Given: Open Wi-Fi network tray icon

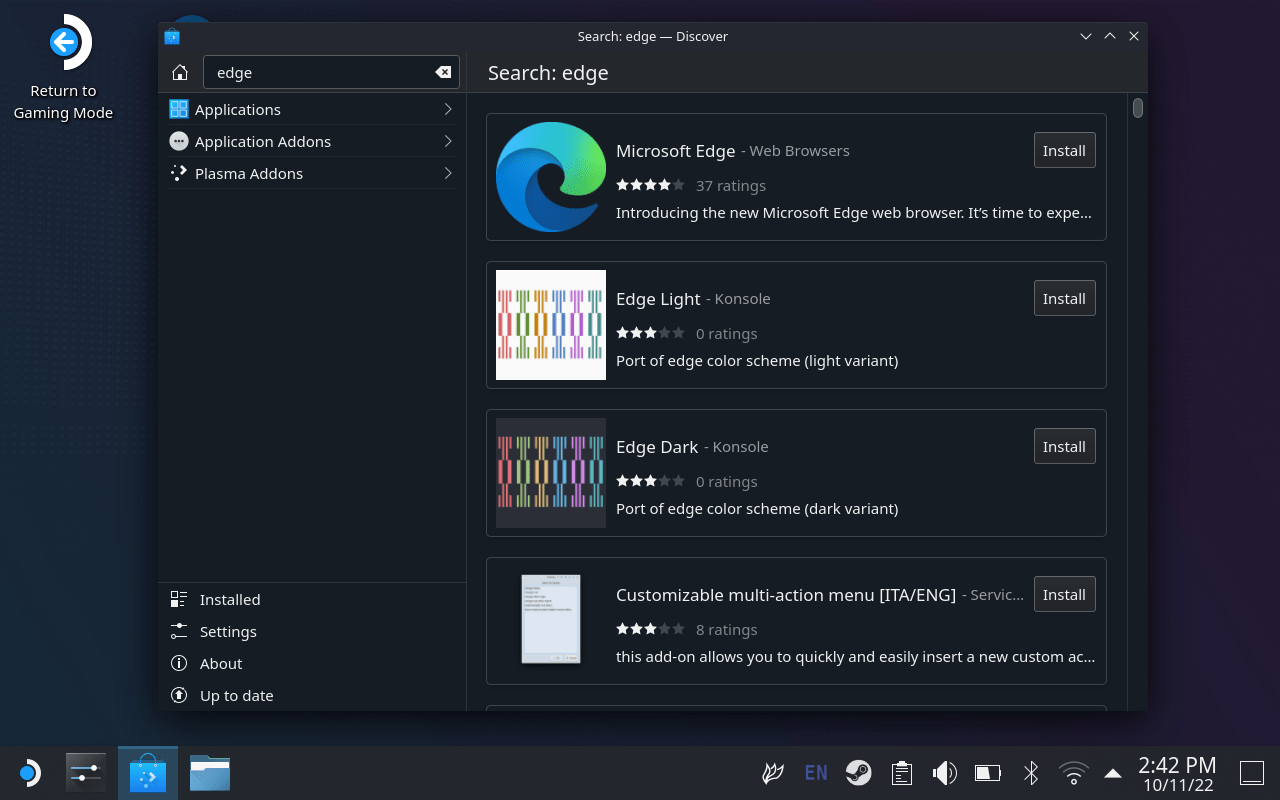Looking at the screenshot, I should pos(1074,773).
